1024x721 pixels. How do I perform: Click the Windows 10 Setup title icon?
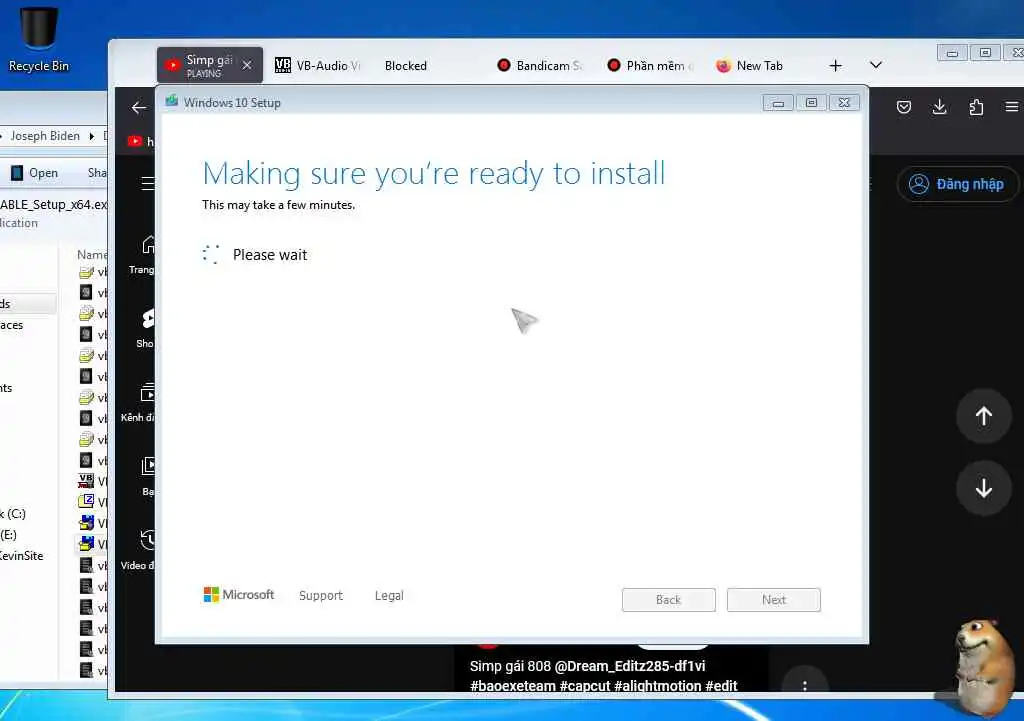coord(172,101)
